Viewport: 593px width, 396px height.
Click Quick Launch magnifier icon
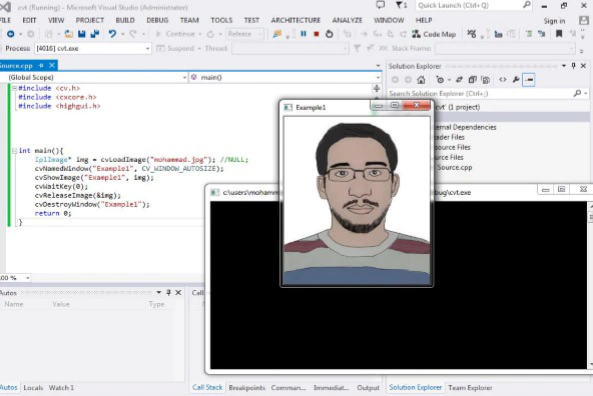(526, 5)
